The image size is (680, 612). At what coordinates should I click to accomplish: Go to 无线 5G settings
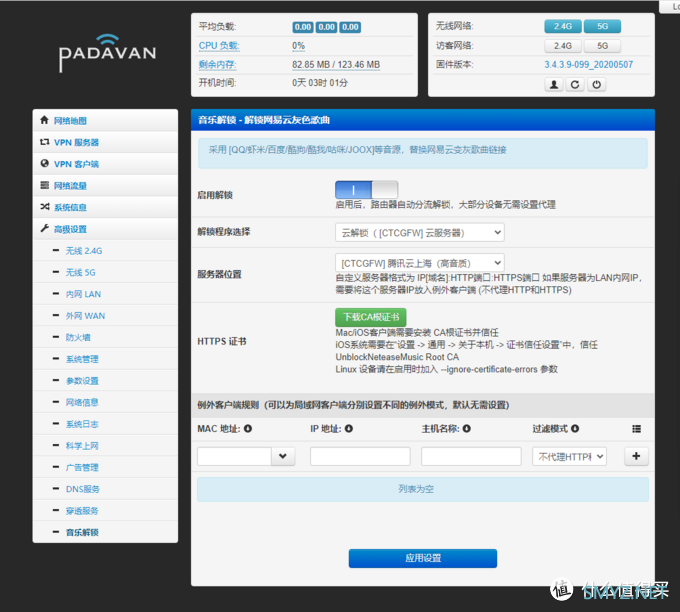coord(105,272)
